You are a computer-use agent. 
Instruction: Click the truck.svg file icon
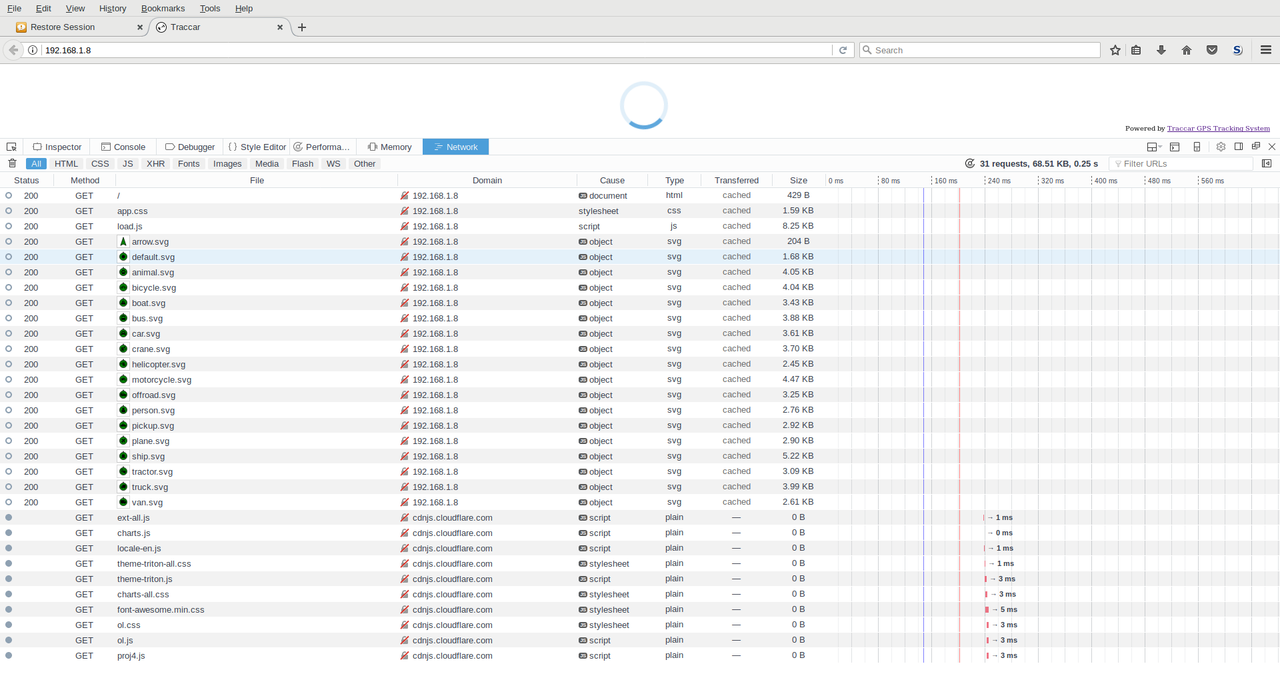tap(124, 487)
